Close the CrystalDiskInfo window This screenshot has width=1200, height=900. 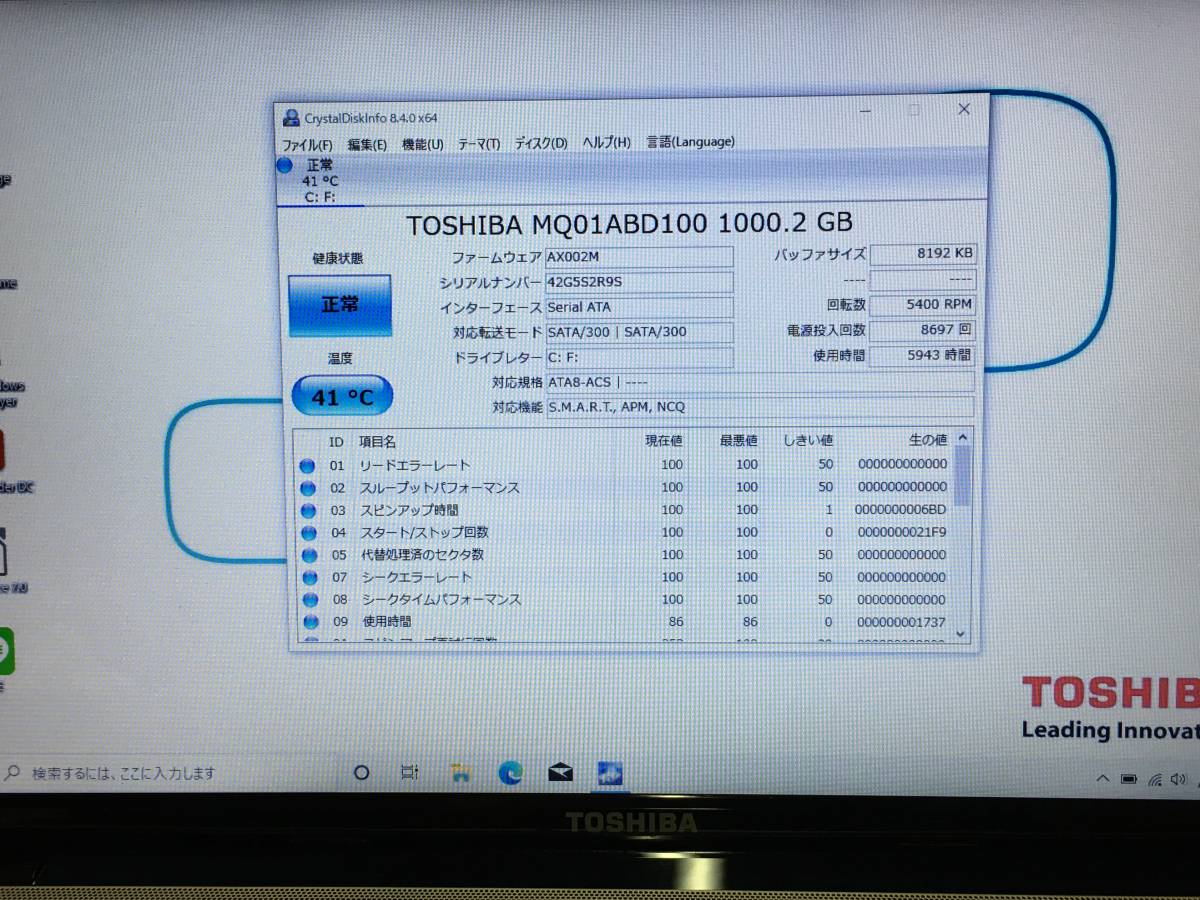[963, 109]
